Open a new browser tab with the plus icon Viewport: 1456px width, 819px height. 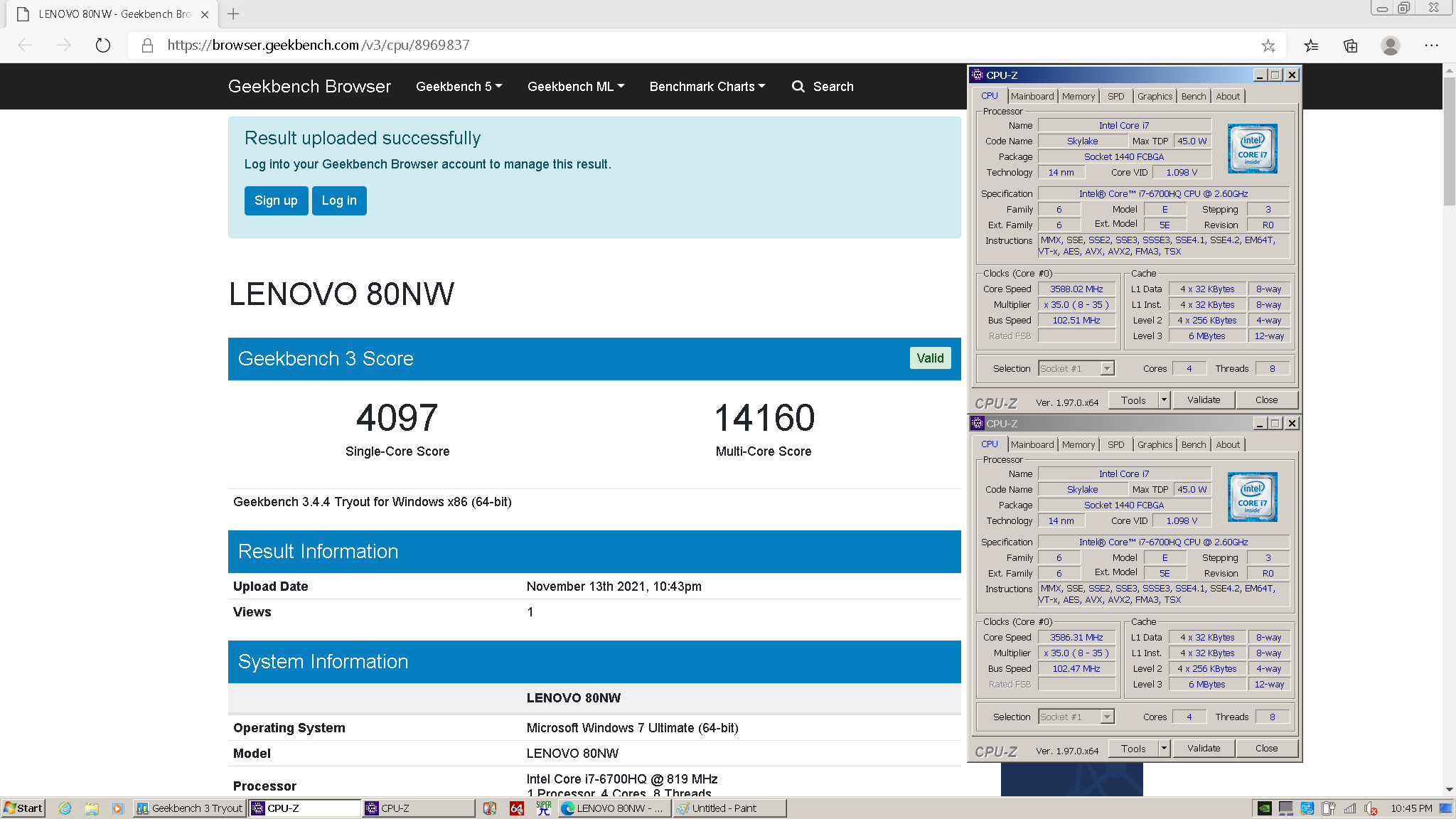tap(233, 14)
